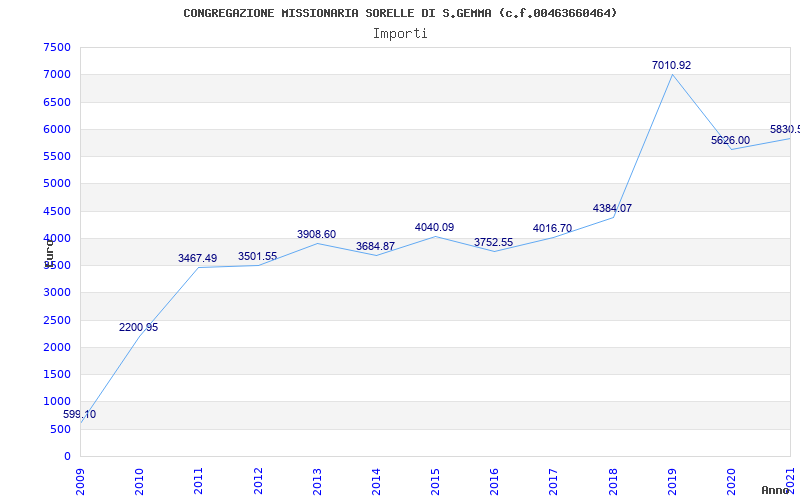Click the 2000 y-axis value
Image resolution: width=800 pixels, height=500 pixels.
coord(57,347)
